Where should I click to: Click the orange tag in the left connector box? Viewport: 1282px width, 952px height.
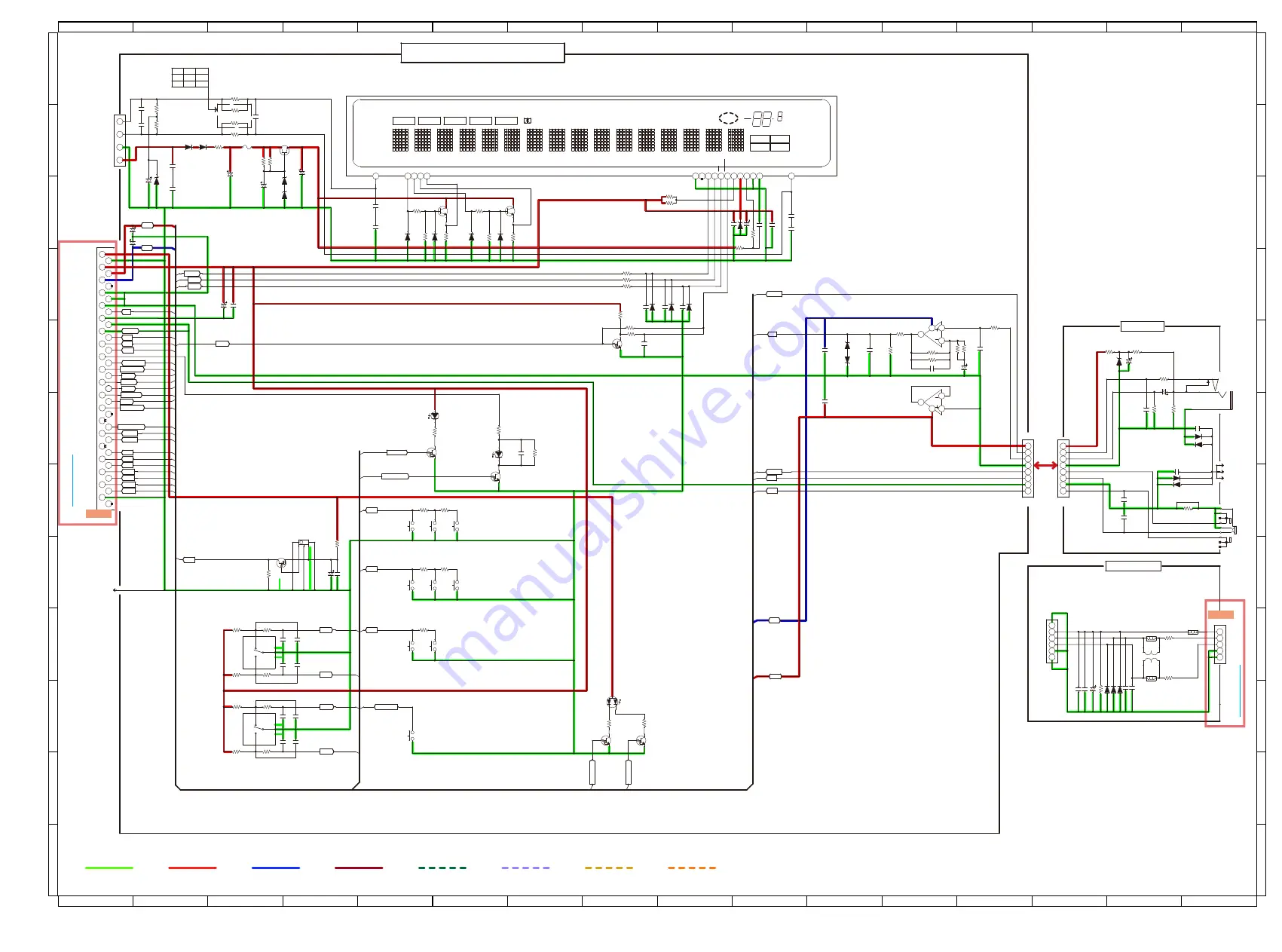(x=99, y=513)
